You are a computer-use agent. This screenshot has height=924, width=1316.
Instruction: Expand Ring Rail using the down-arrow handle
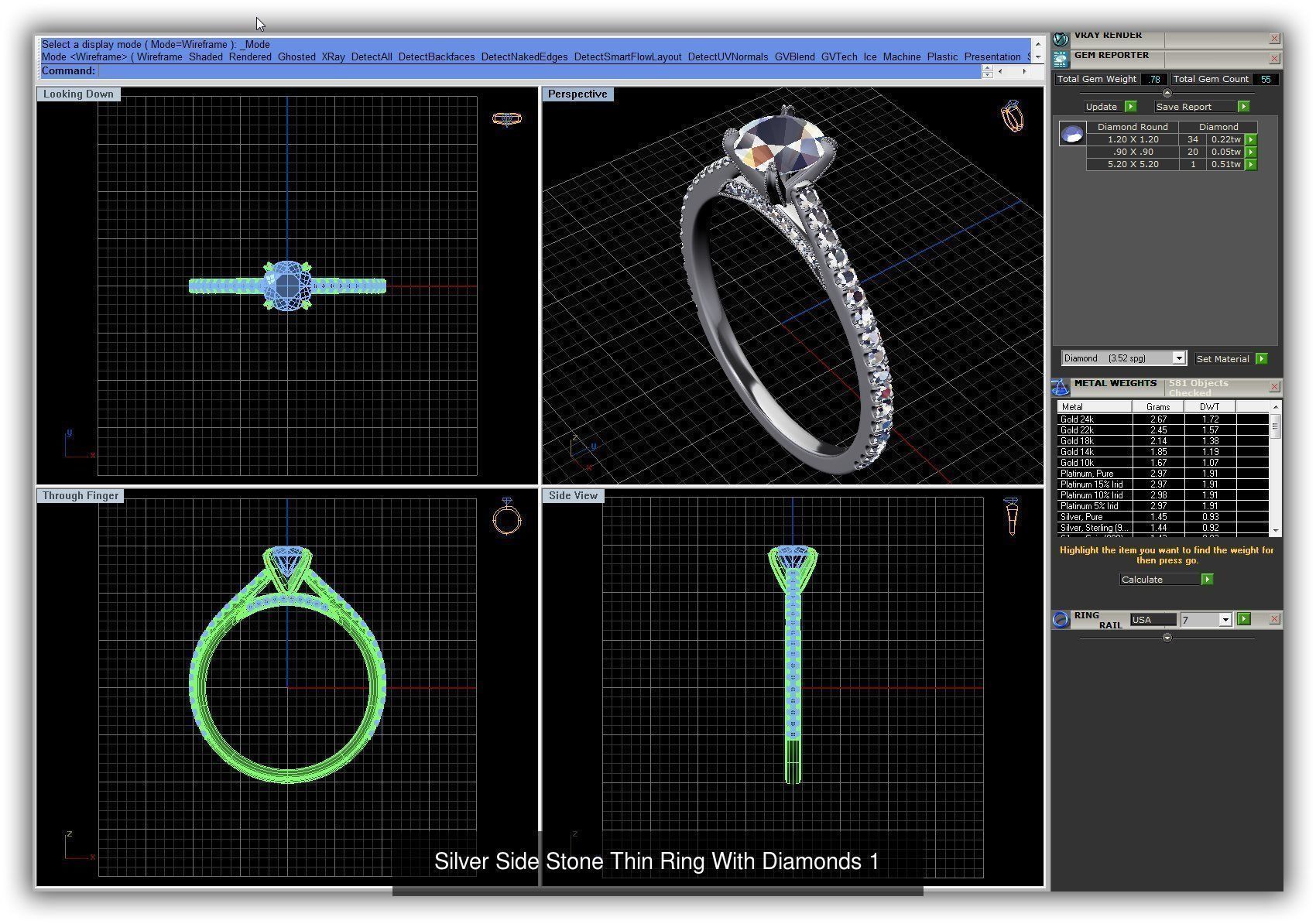click(1167, 638)
